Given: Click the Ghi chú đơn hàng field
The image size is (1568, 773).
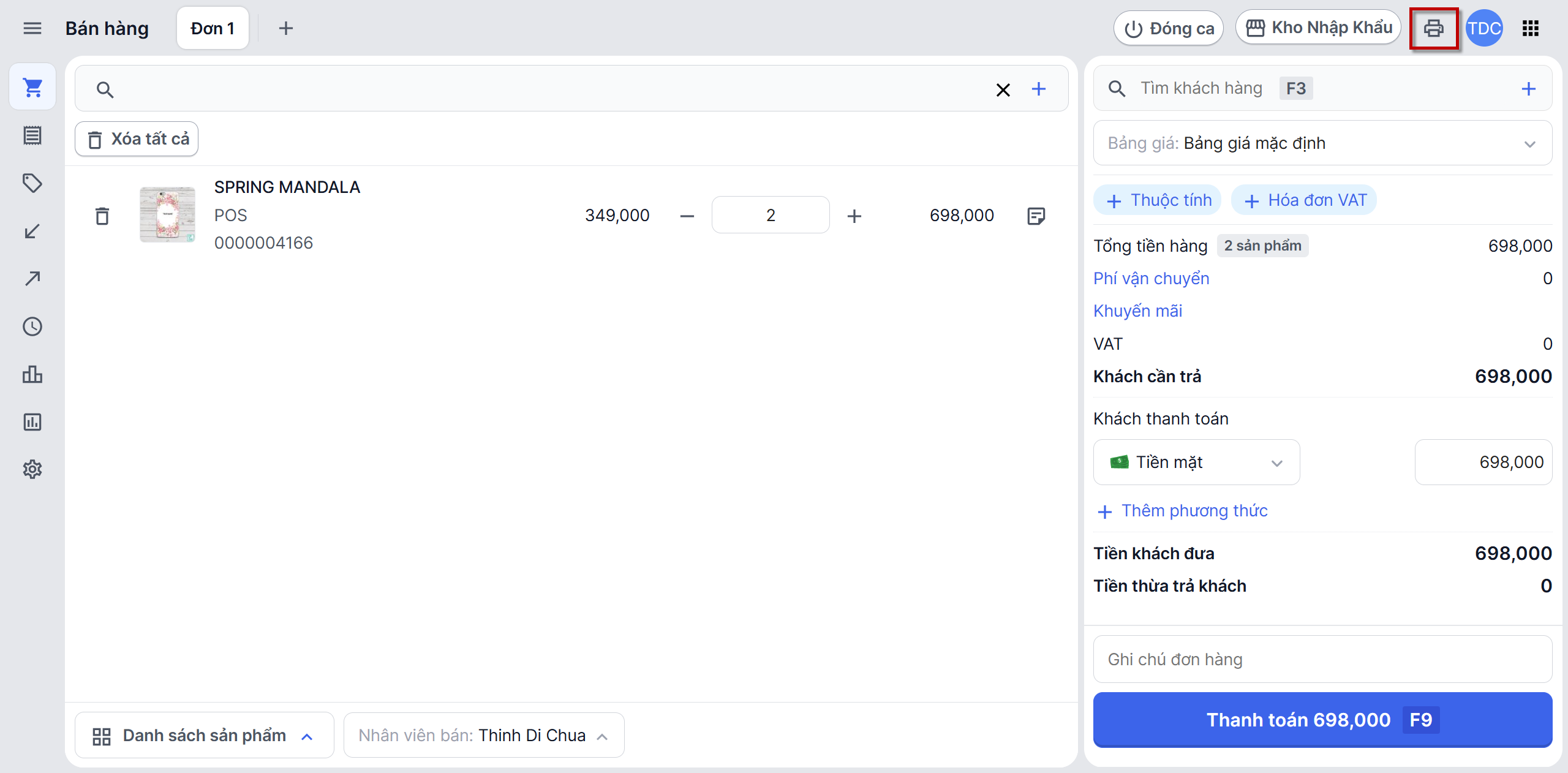Looking at the screenshot, I should [x=1322, y=659].
